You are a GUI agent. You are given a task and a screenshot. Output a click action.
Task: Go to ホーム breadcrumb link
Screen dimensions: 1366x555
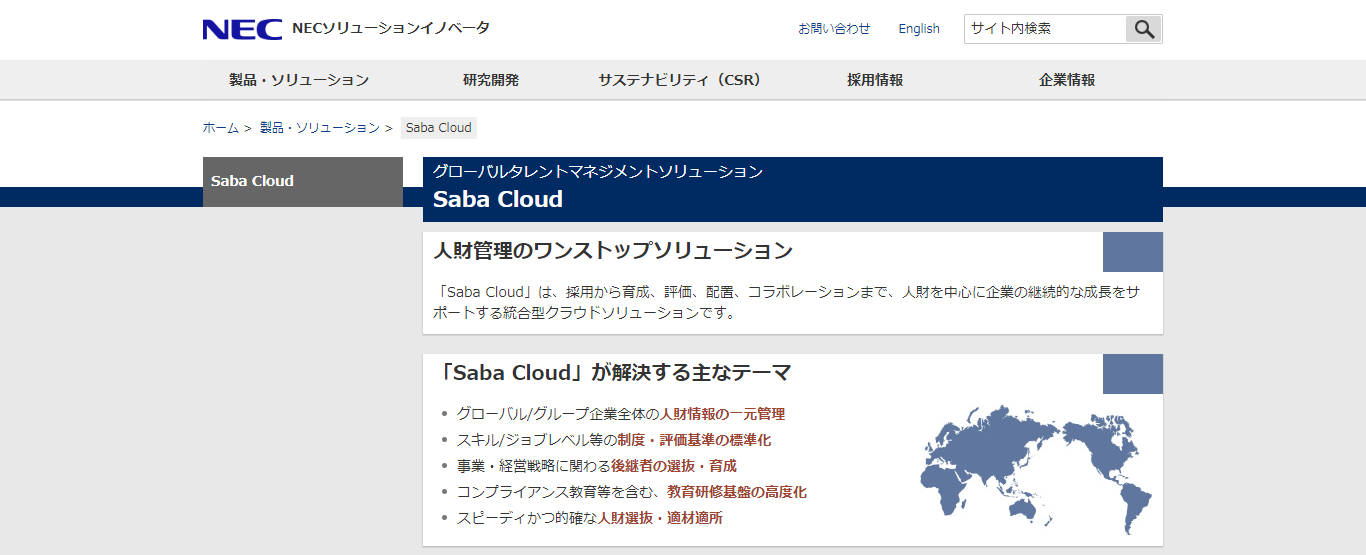pos(221,128)
